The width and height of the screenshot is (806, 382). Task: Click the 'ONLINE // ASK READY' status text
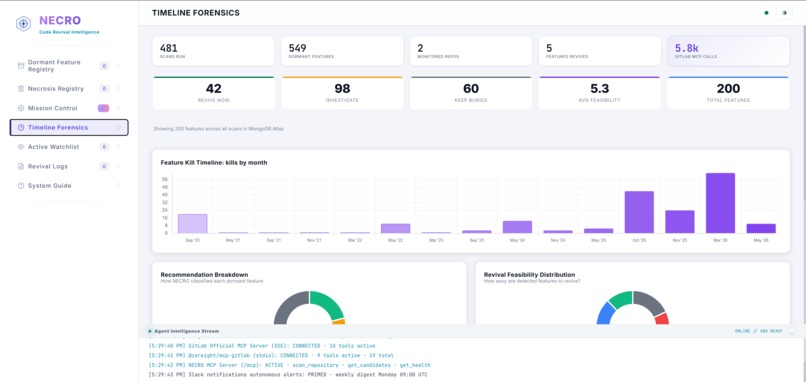(x=759, y=332)
